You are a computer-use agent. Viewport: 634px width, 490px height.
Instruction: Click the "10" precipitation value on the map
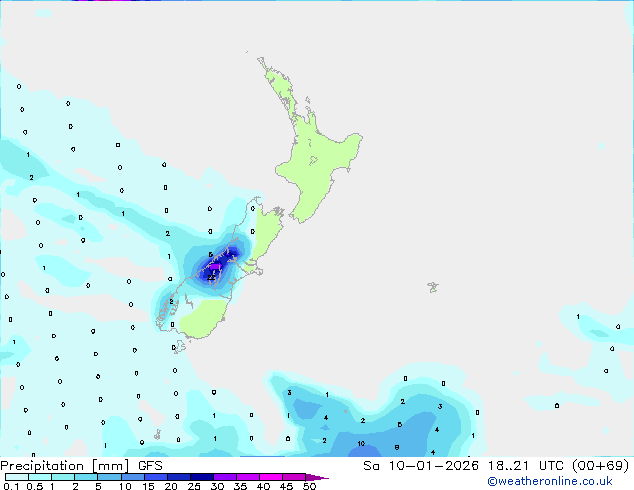pos(361,444)
